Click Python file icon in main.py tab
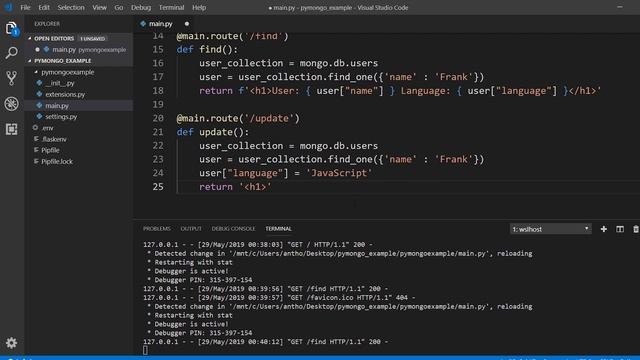Viewport: 640px width, 360px height. pos(143,24)
